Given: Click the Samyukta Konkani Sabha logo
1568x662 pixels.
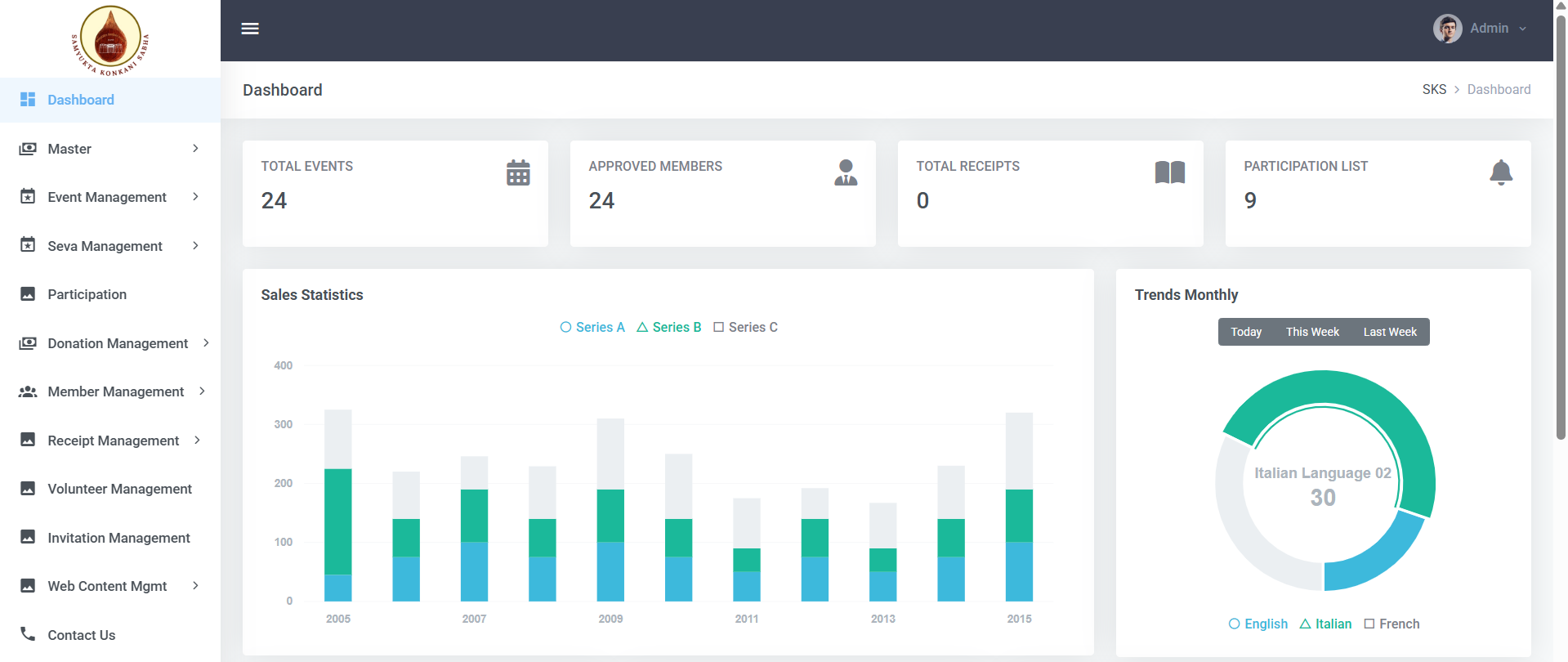Looking at the screenshot, I should point(110,40).
